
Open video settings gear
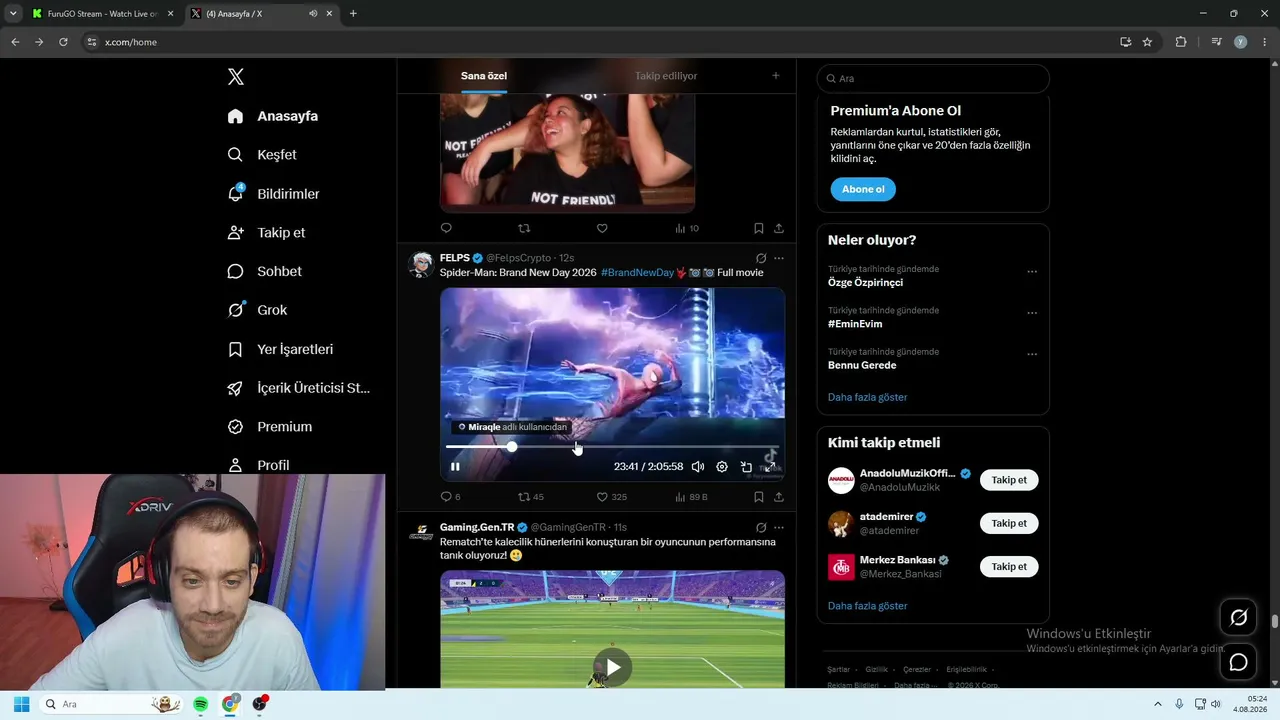pyautogui.click(x=722, y=467)
